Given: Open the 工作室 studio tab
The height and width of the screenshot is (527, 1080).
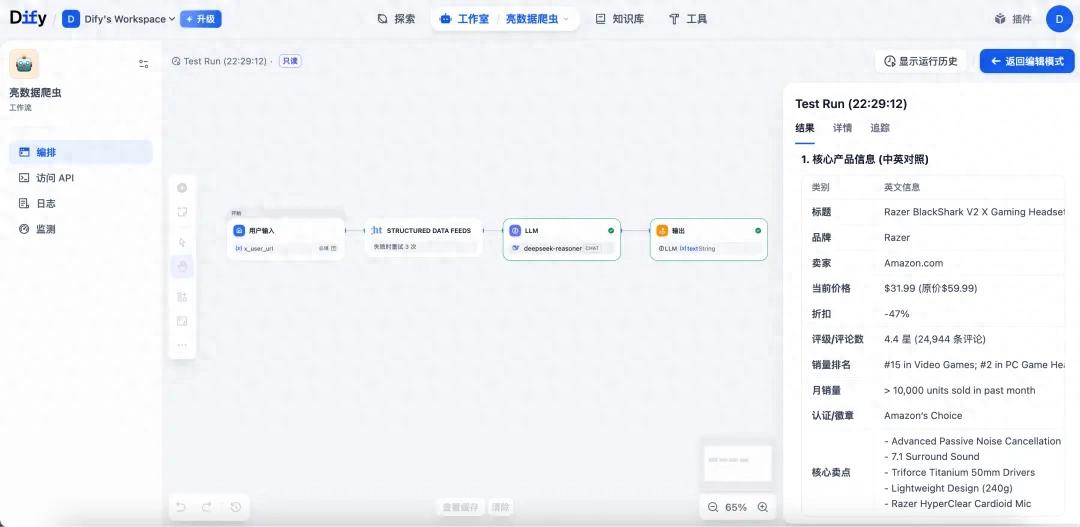Looking at the screenshot, I should [464, 19].
